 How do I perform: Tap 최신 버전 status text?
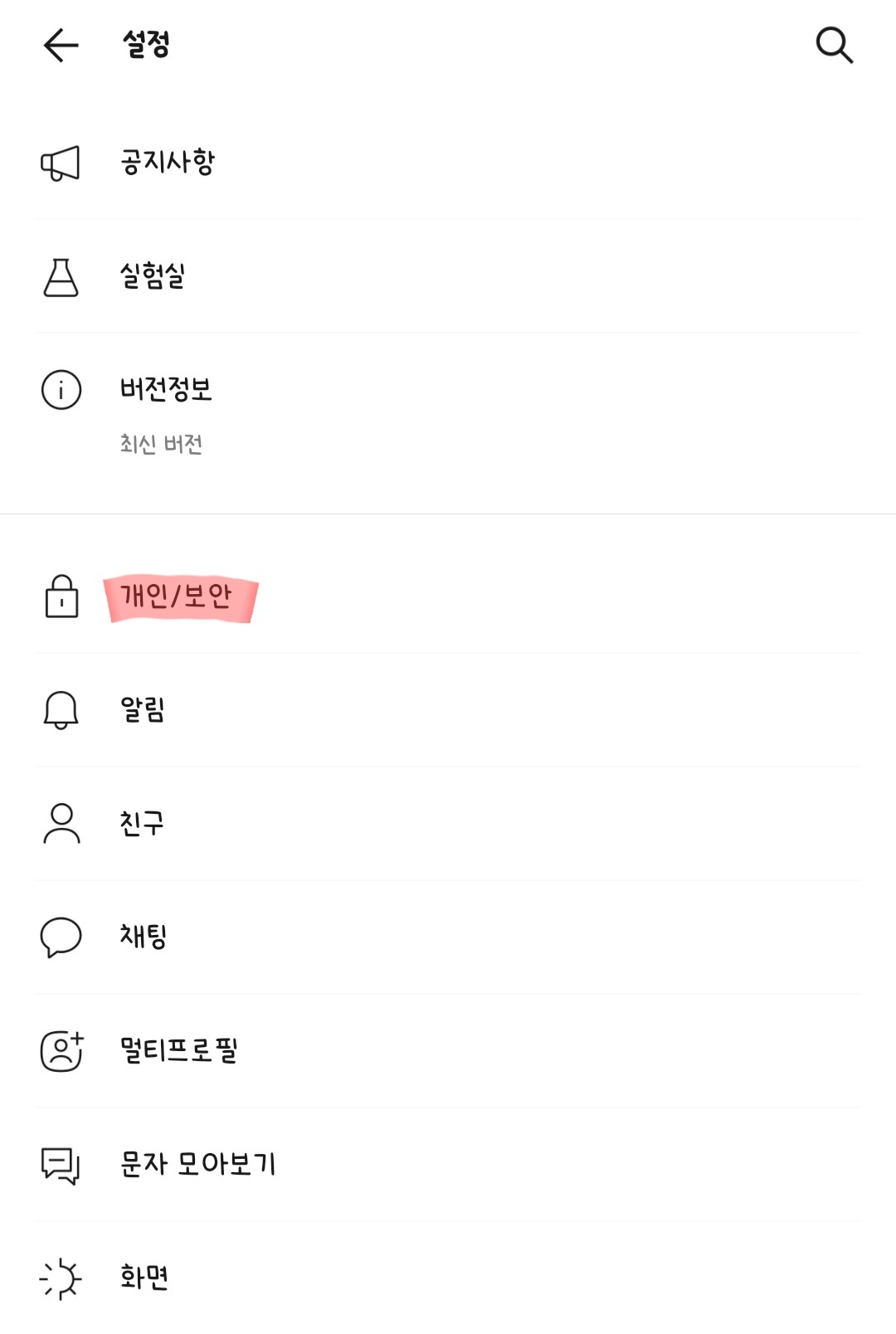point(161,445)
